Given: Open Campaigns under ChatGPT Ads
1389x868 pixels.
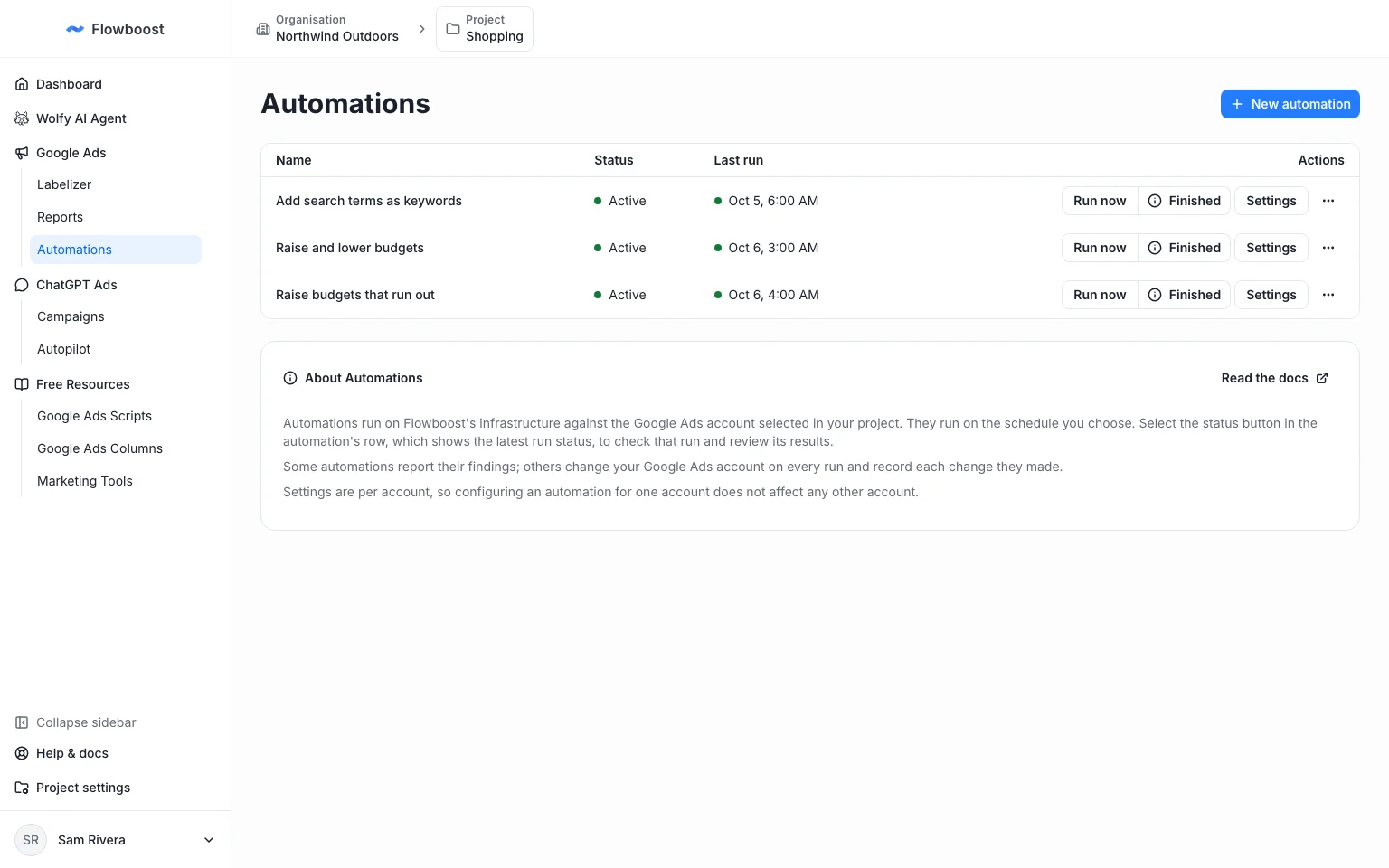Looking at the screenshot, I should pos(116,316).
